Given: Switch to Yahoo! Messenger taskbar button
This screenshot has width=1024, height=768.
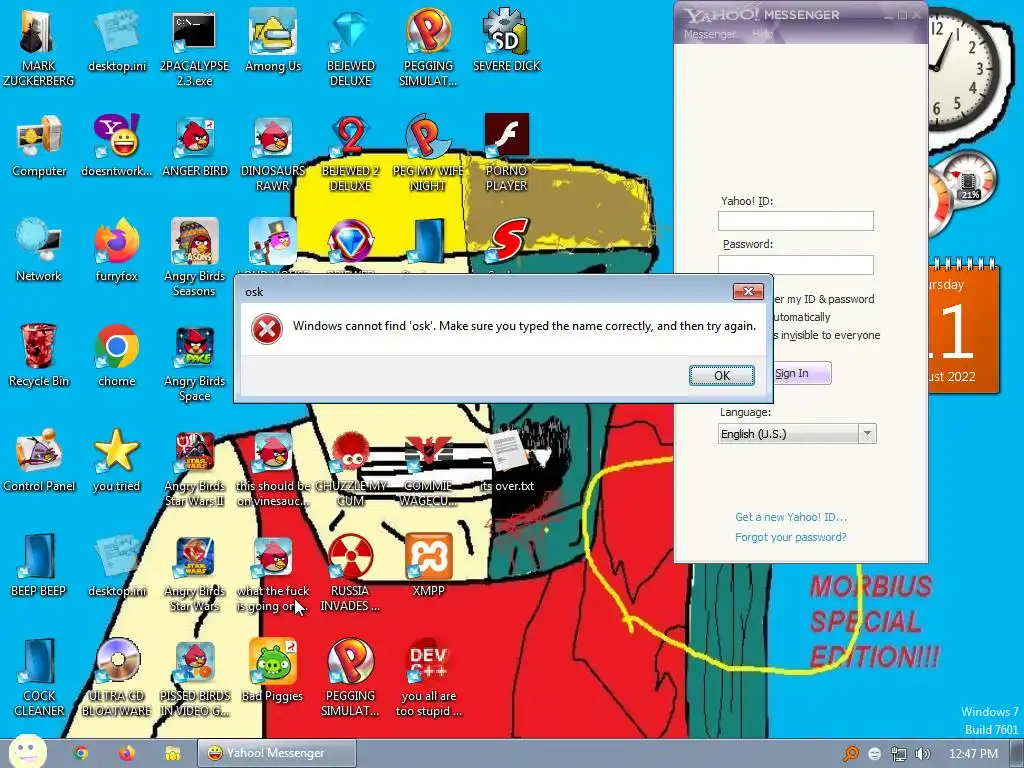Looking at the screenshot, I should [x=277, y=753].
